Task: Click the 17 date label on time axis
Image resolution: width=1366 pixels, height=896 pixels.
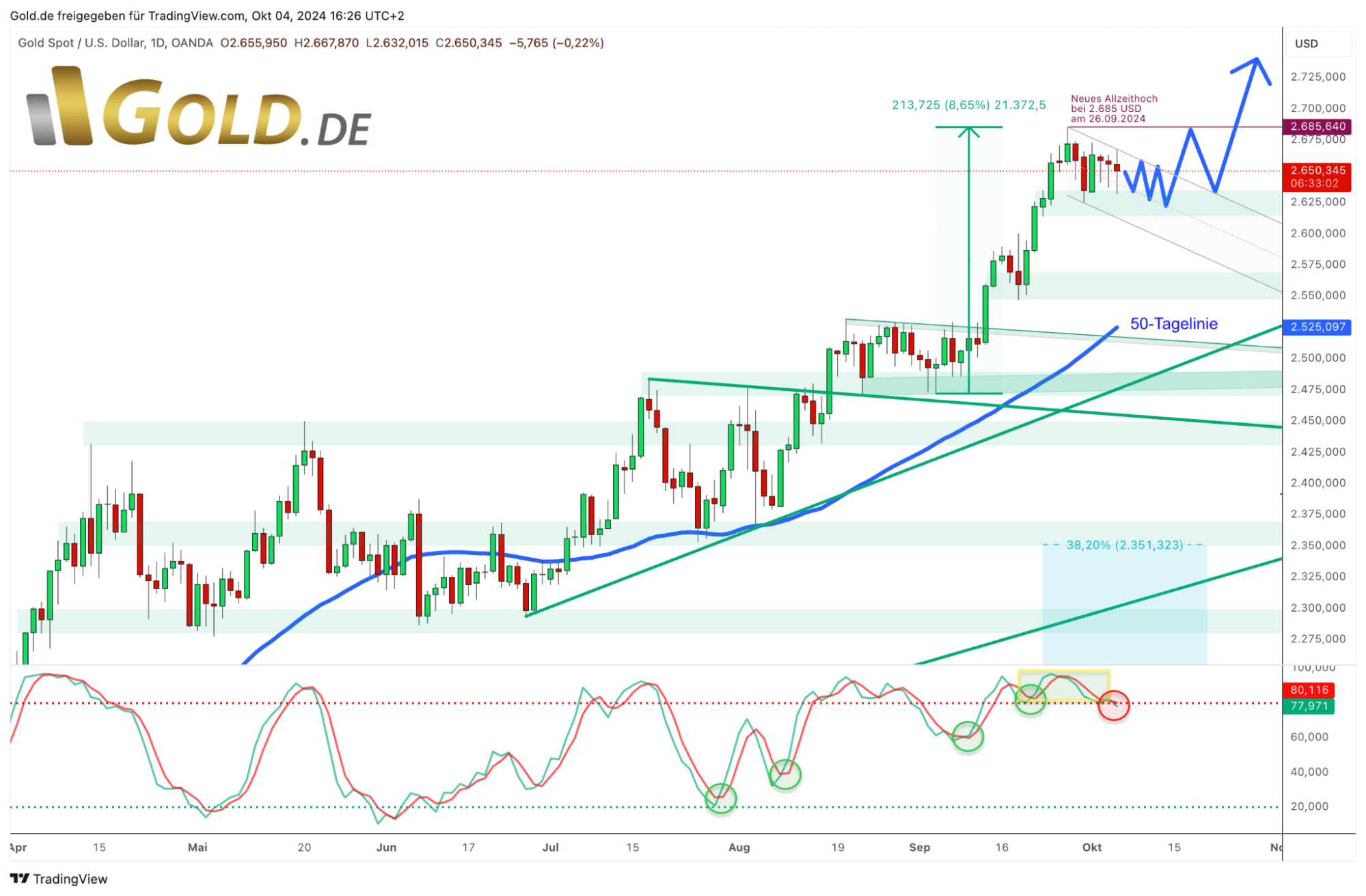Action: (468, 847)
